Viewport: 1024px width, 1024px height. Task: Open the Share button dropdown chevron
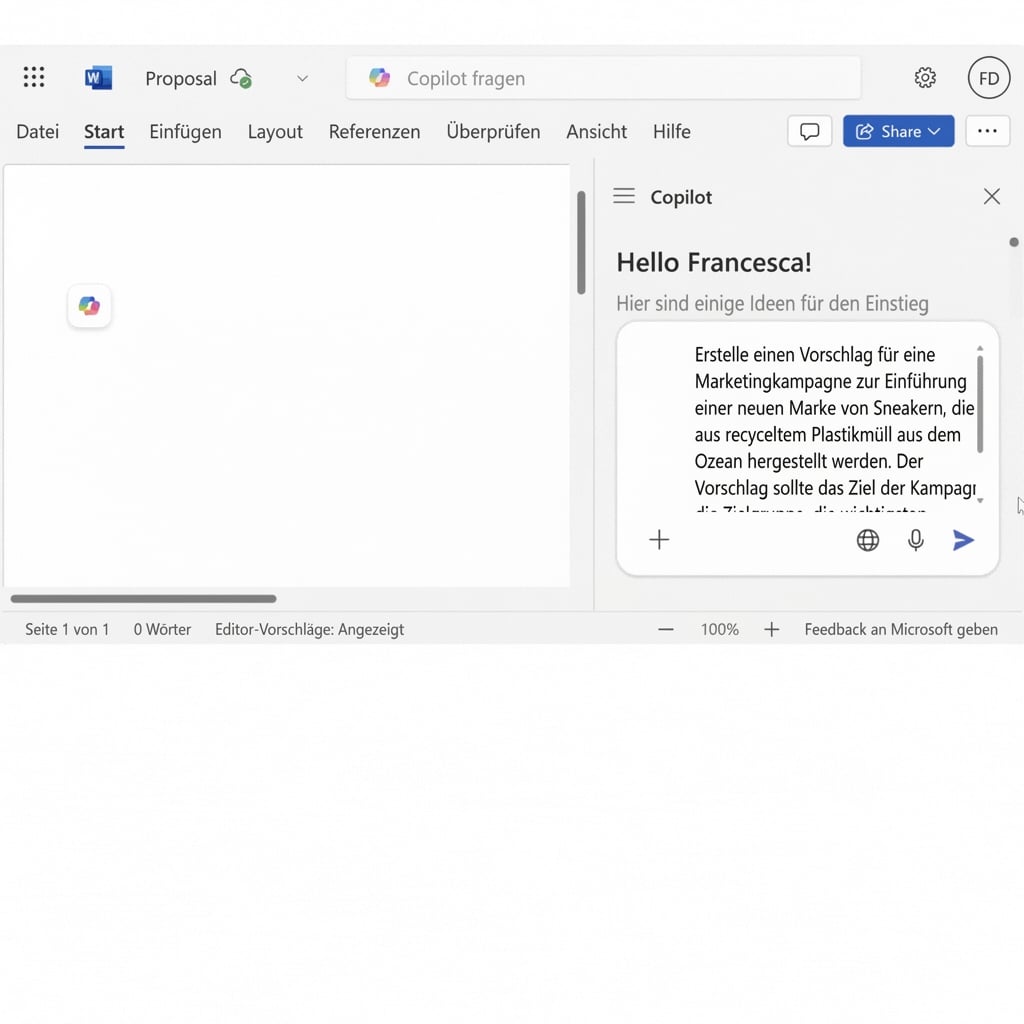(934, 131)
